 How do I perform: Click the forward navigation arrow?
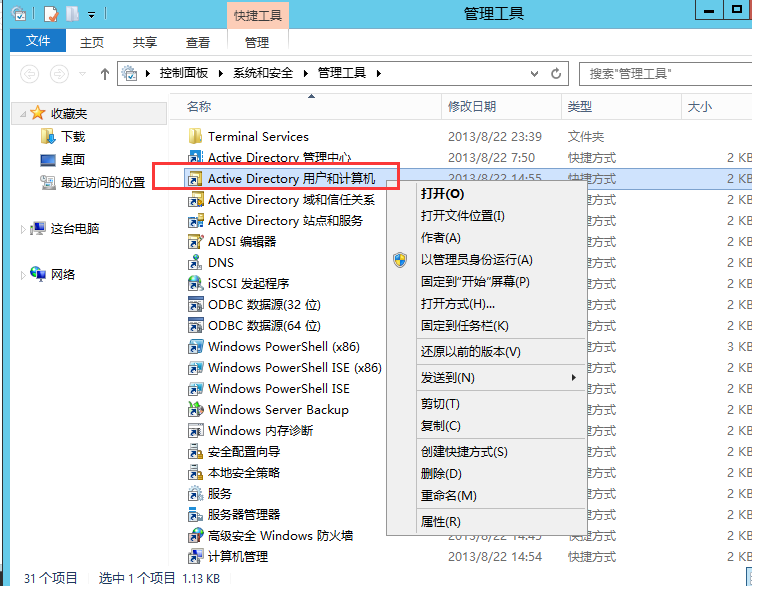[59, 74]
